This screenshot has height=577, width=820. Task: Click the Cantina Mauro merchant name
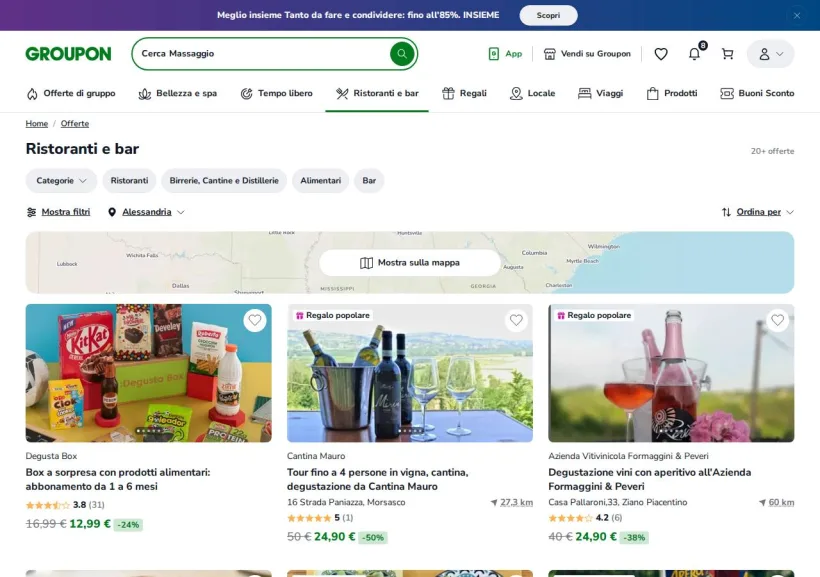pos(316,456)
